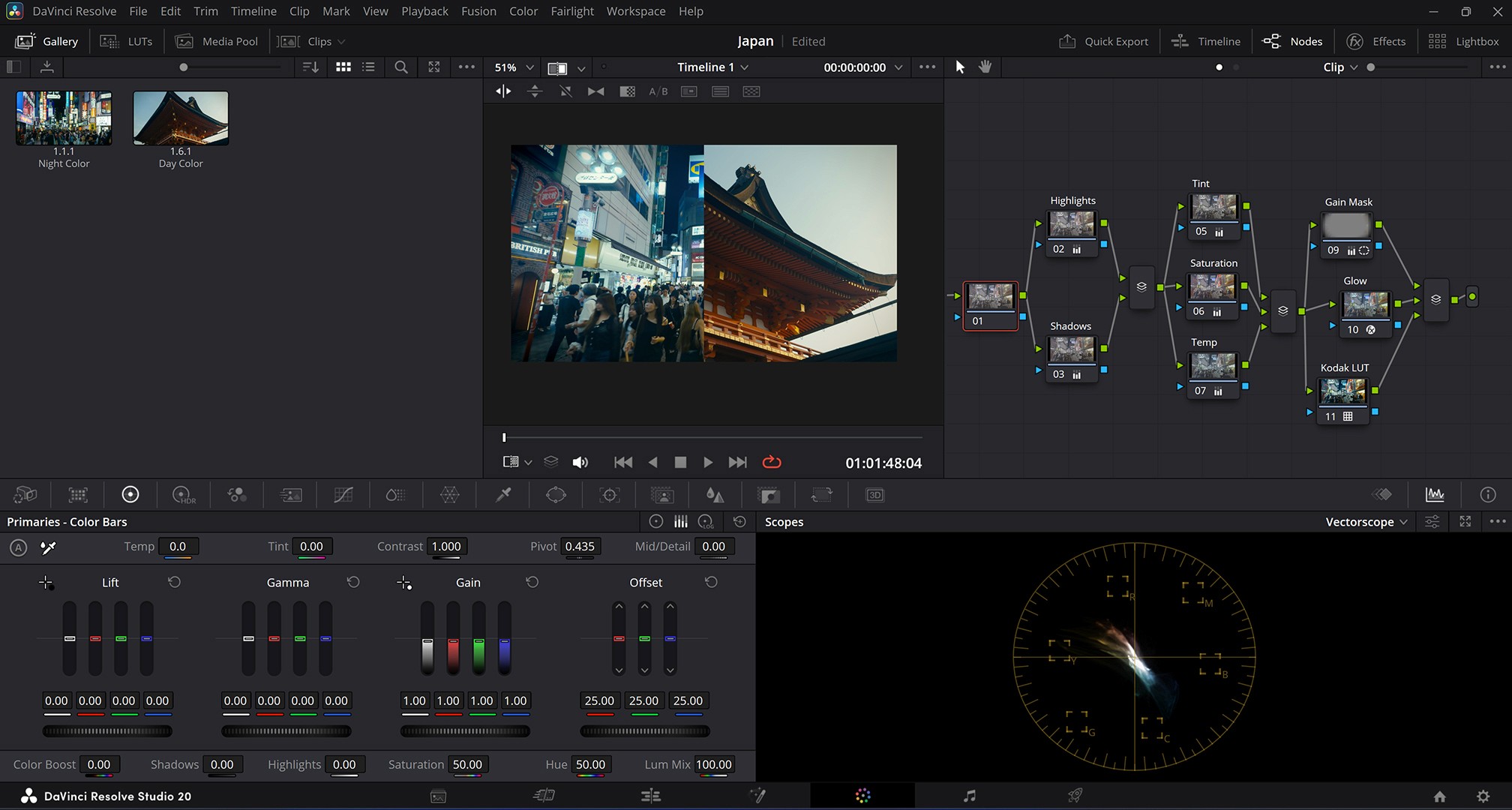Open the Tracker palette icon
Image resolution: width=1512 pixels, height=810 pixels.
click(609, 495)
